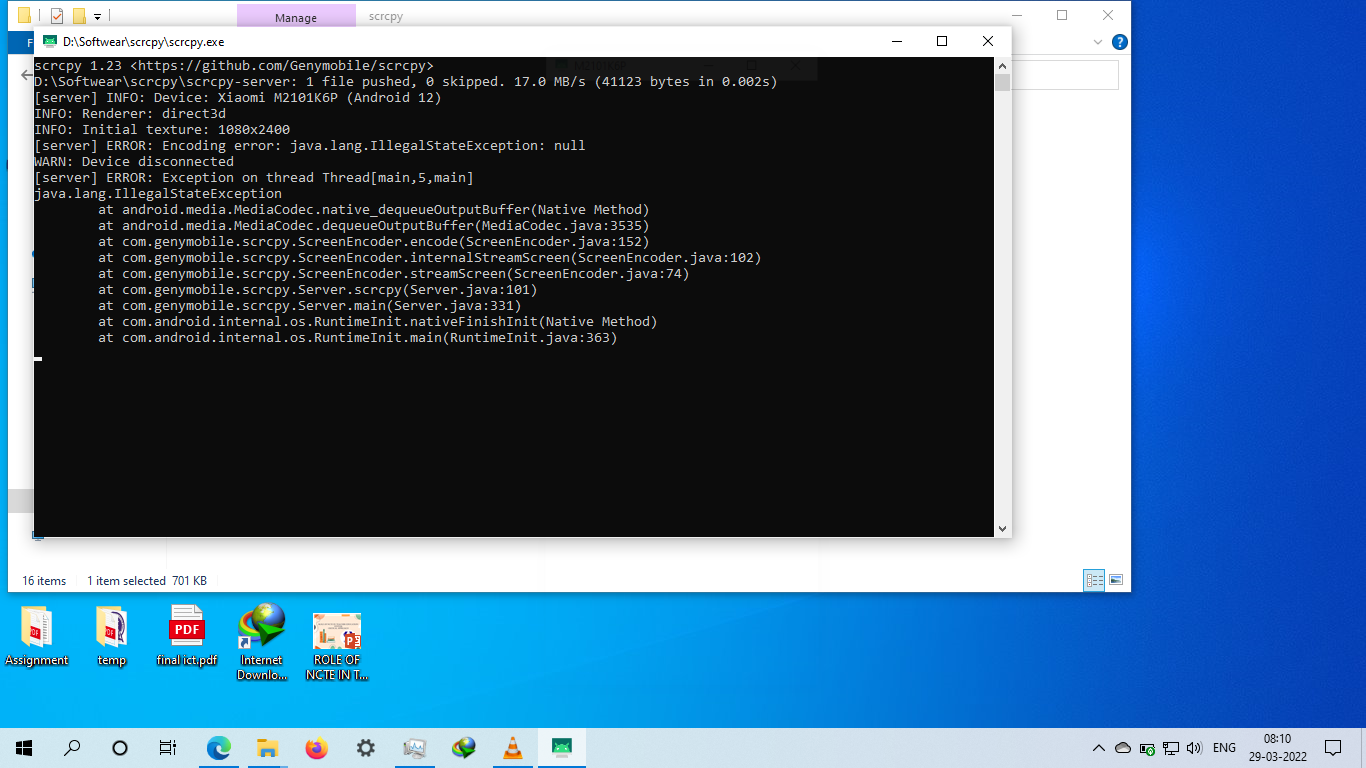1366x768 pixels.
Task: Launch VLC media player from the taskbar
Action: tap(512, 747)
